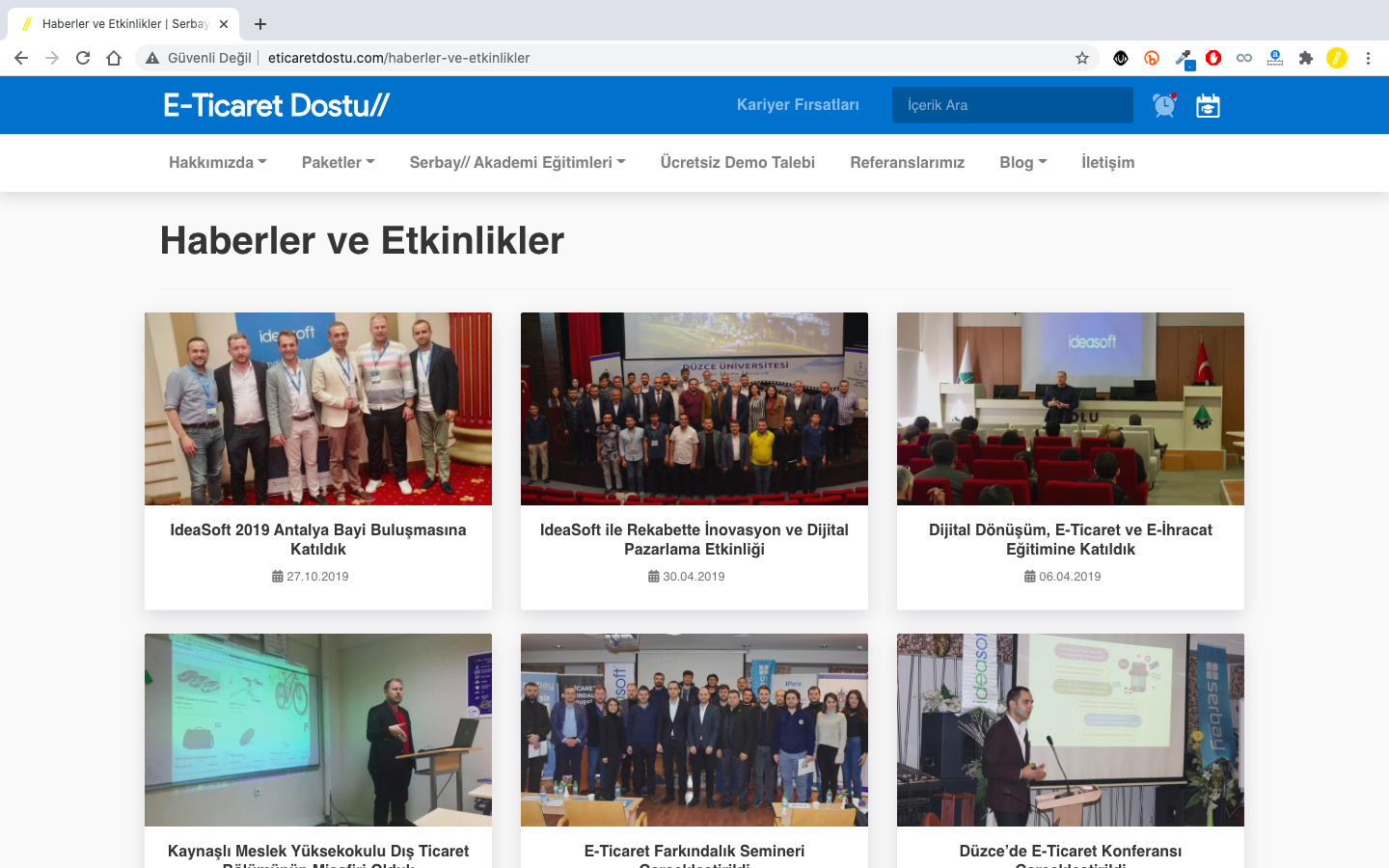This screenshot has height=868, width=1389.
Task: Open E-Ticaret Farkındalık Semineri group photo
Action: point(694,730)
